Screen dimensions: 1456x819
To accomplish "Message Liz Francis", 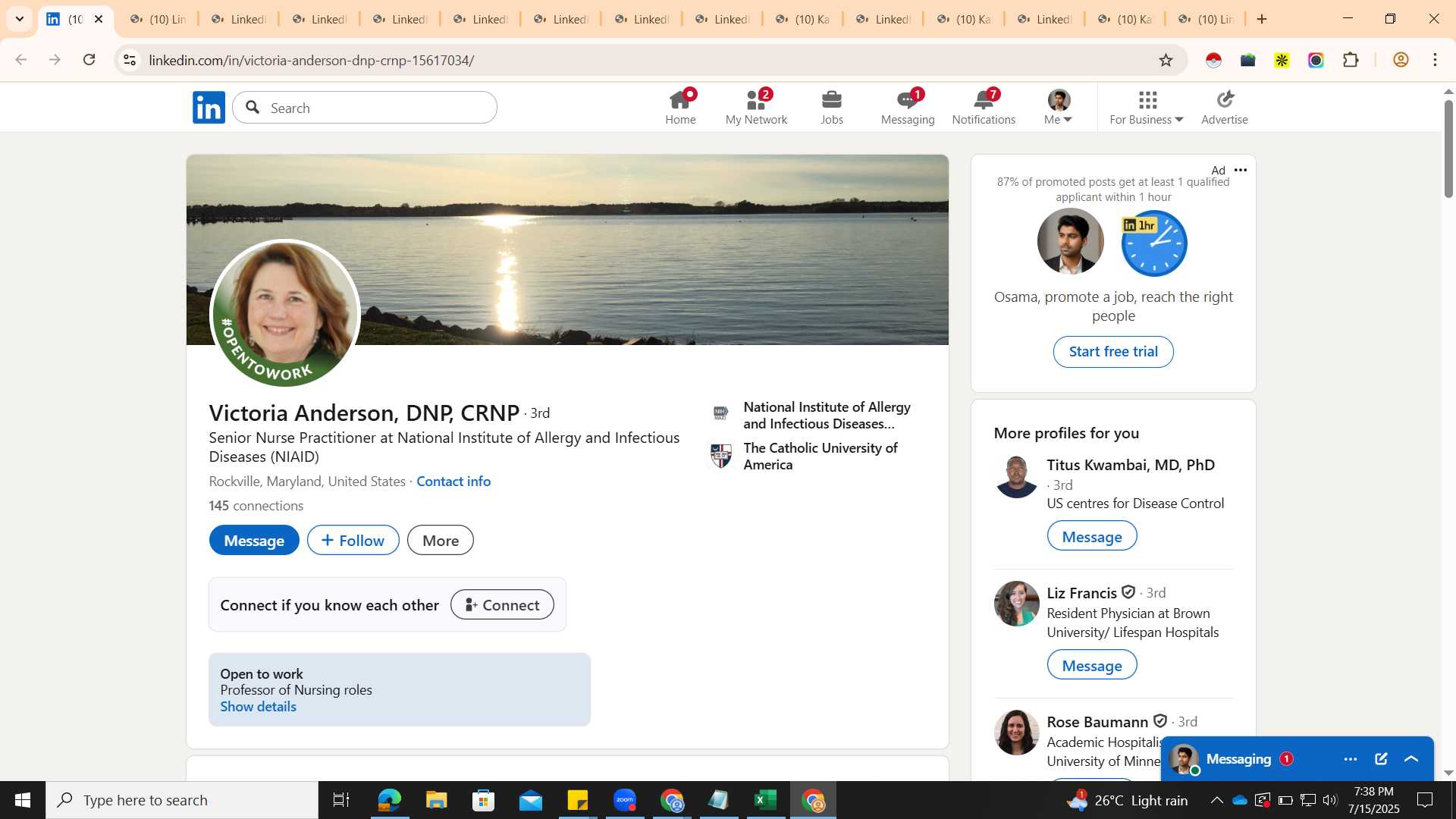I will (1092, 665).
